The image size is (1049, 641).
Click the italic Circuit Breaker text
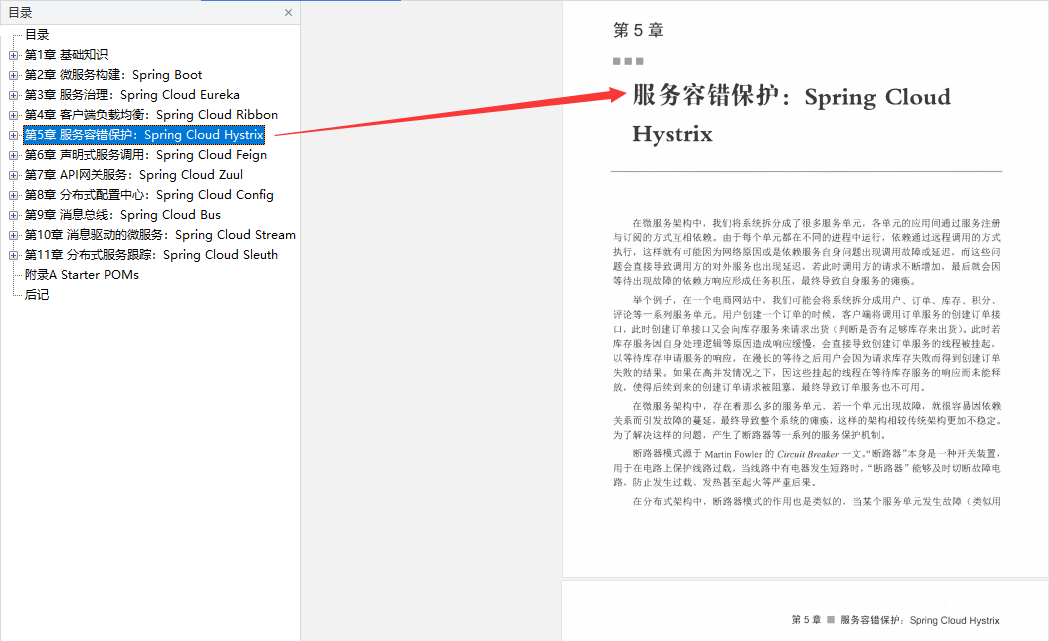pos(807,454)
